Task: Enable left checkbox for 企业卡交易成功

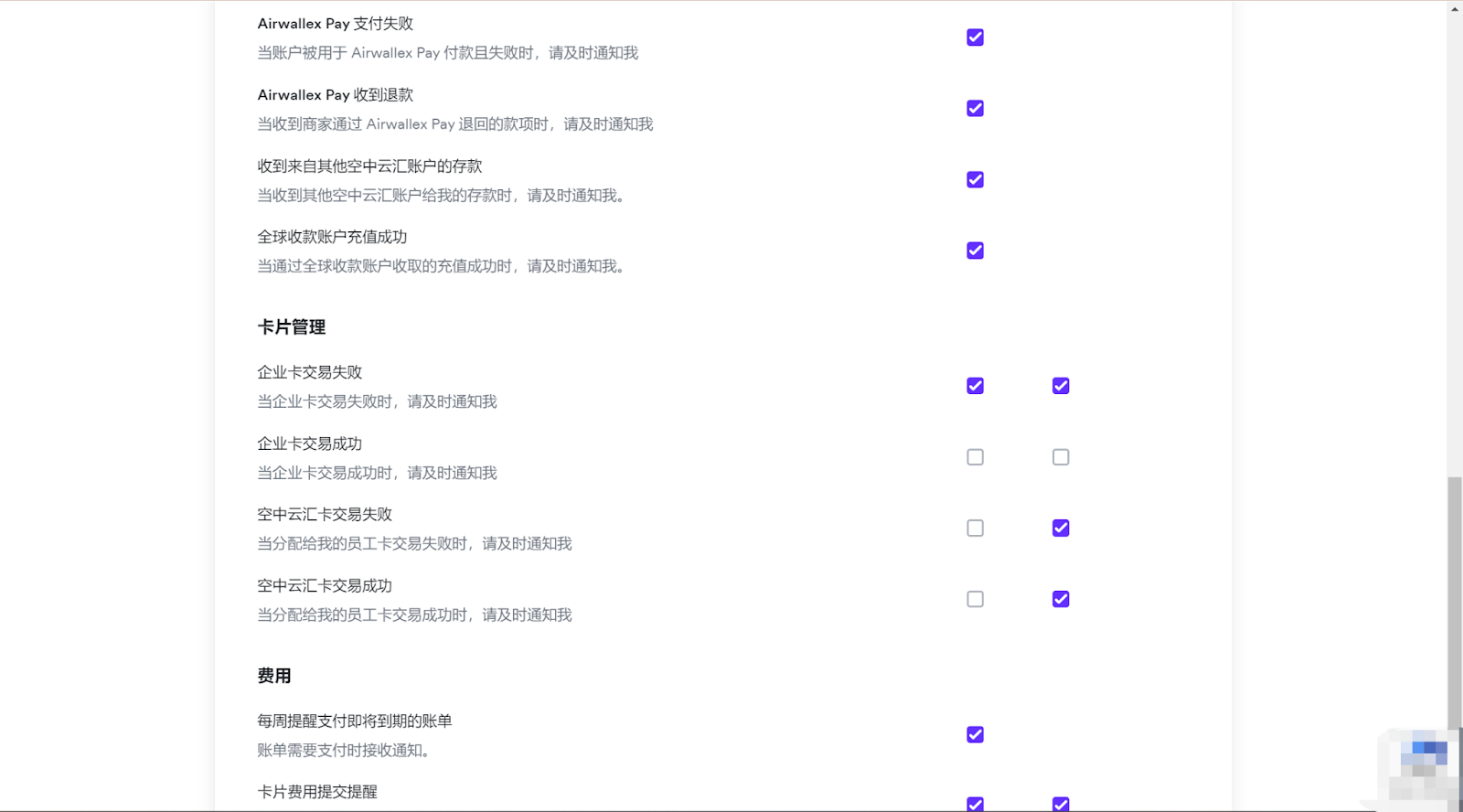Action: 975,457
